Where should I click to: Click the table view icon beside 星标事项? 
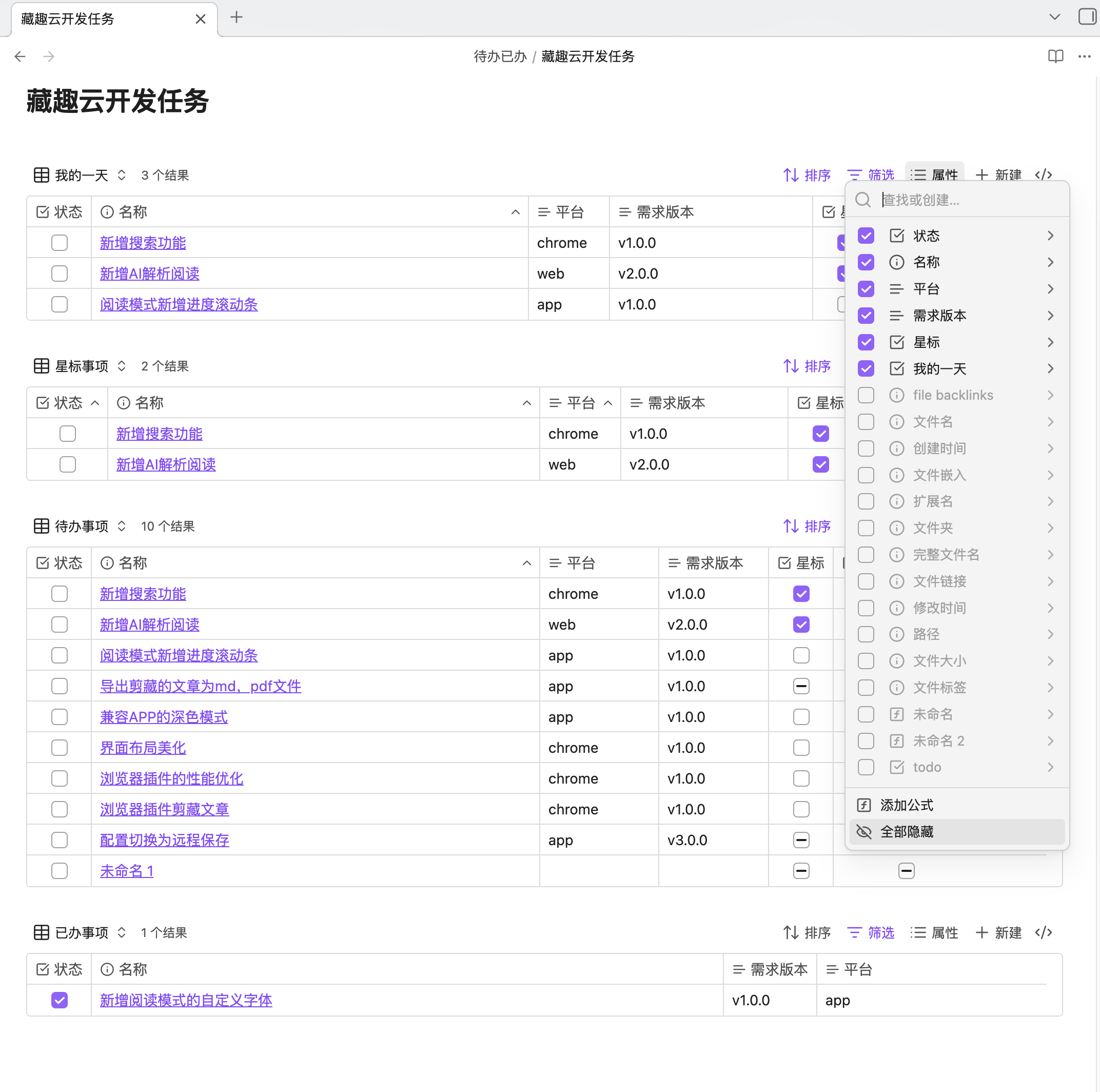[x=42, y=366]
